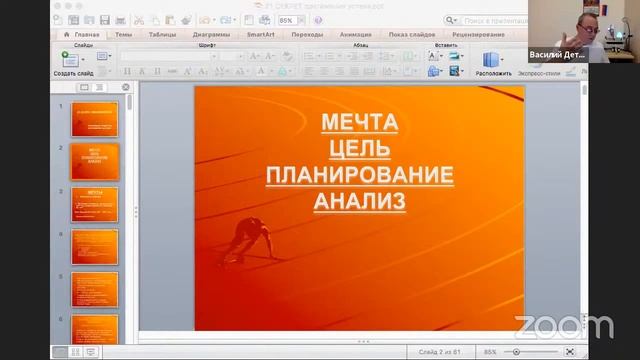640x360 pixels.
Task: Open the Анимация ribbon tab
Action: 356,35
